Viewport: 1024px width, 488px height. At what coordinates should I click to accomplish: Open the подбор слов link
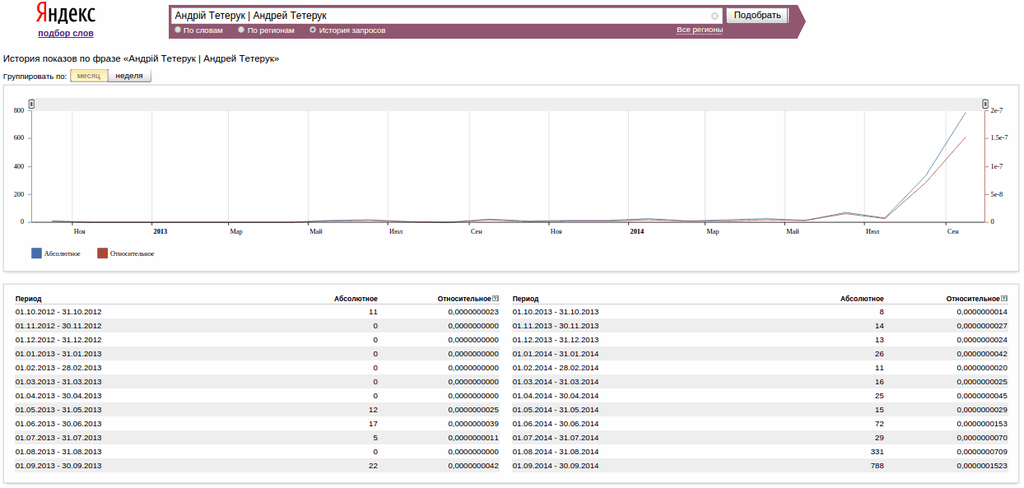tap(65, 33)
